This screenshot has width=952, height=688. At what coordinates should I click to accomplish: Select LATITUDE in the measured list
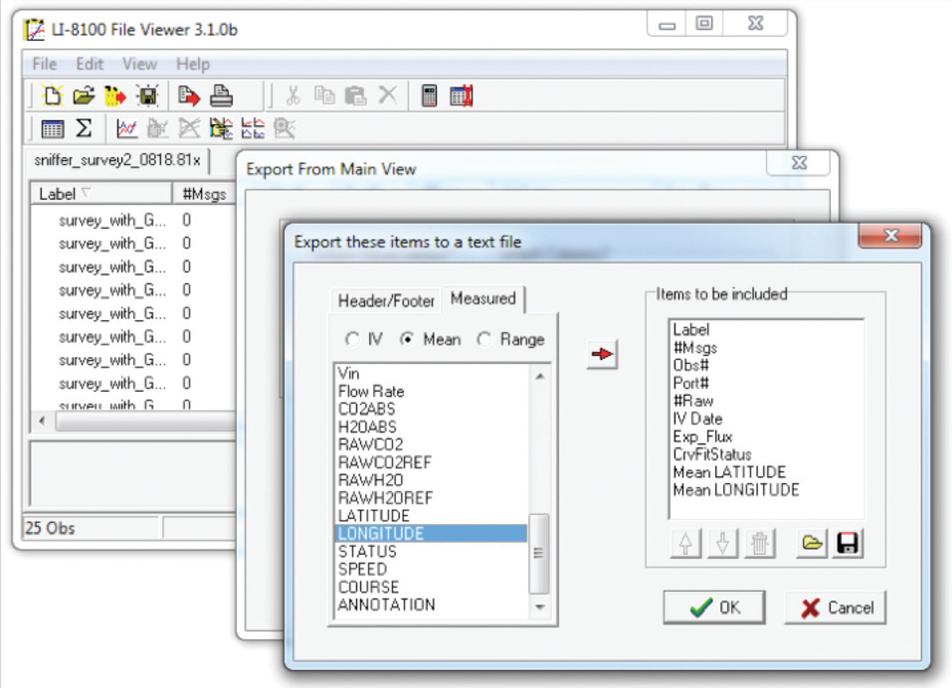431,516
